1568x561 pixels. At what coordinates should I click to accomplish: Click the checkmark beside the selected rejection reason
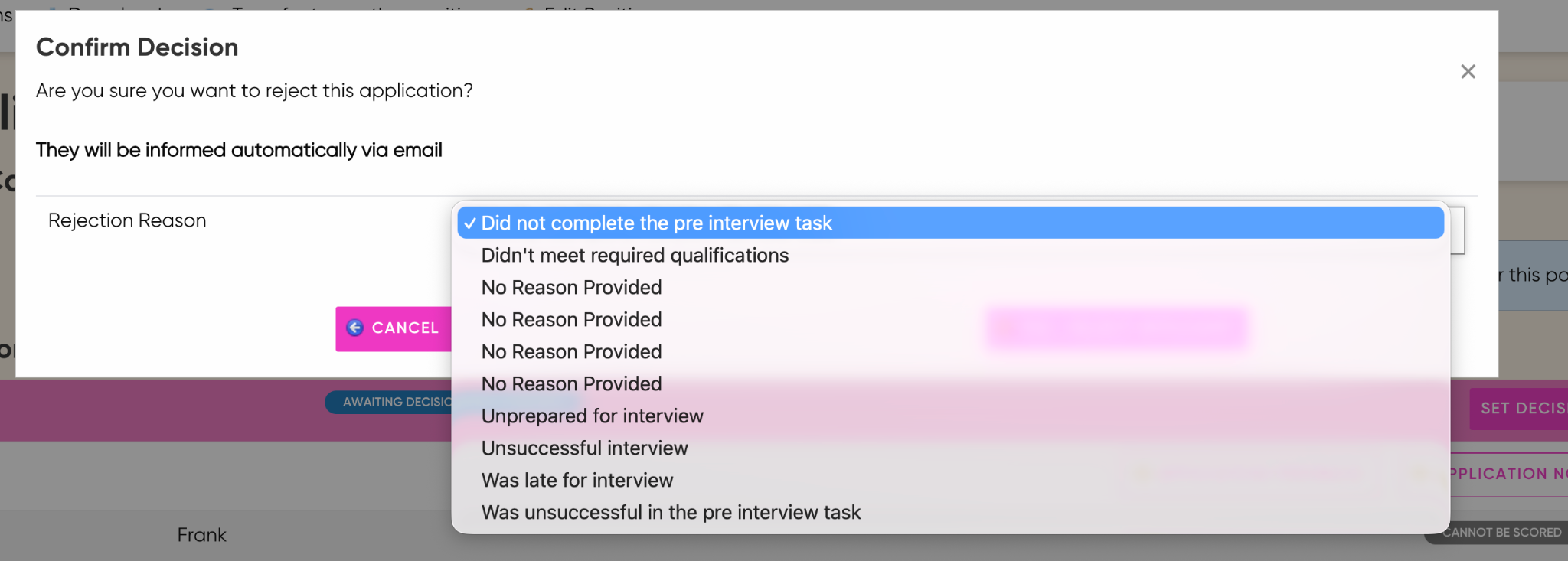(469, 223)
